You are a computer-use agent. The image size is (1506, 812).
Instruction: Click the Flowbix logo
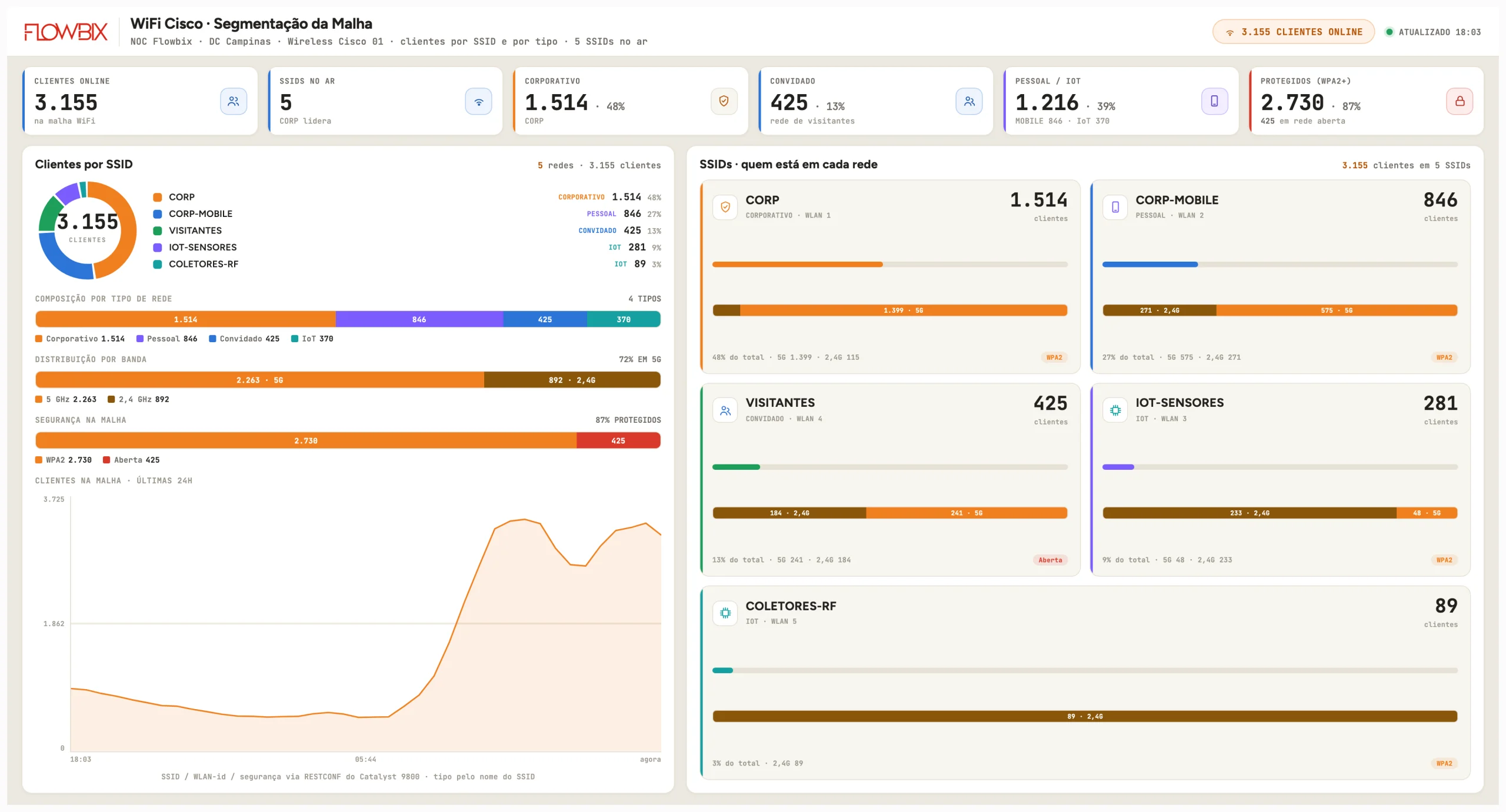(x=66, y=32)
